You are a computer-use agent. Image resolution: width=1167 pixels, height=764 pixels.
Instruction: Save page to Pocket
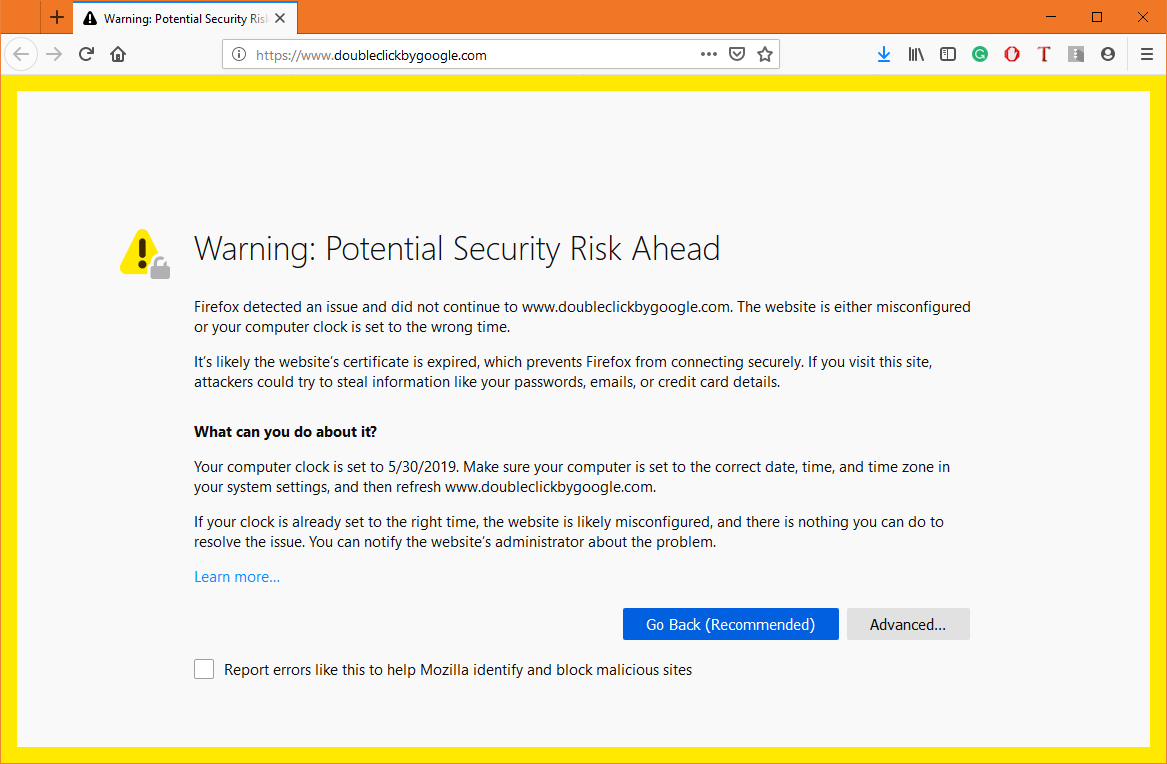click(x=737, y=54)
